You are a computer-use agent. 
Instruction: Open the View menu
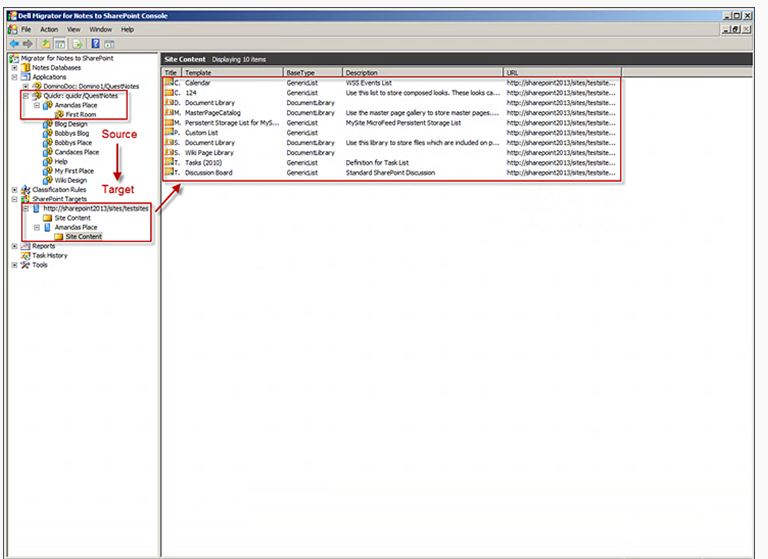[73, 29]
